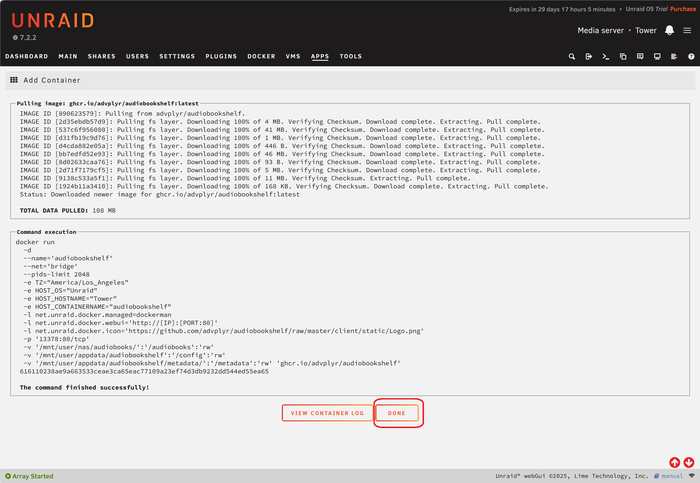Click the scroll-to-top red arrow
The height and width of the screenshot is (483, 700).
[675, 462]
